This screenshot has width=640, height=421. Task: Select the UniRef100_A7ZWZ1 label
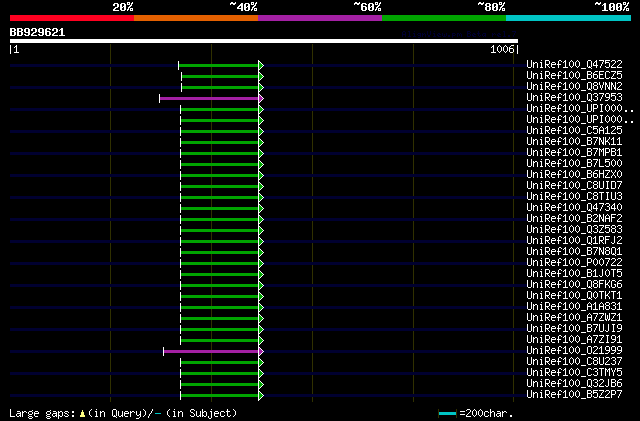coord(574,318)
